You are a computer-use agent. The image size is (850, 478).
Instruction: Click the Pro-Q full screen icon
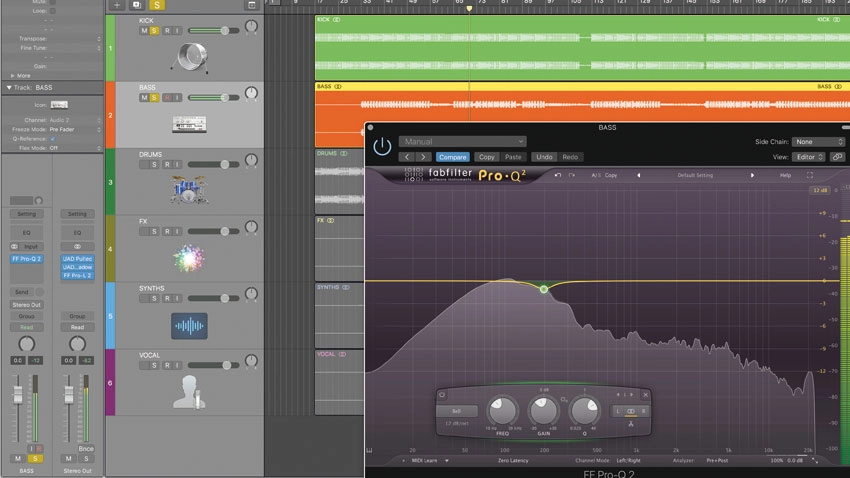[810, 176]
